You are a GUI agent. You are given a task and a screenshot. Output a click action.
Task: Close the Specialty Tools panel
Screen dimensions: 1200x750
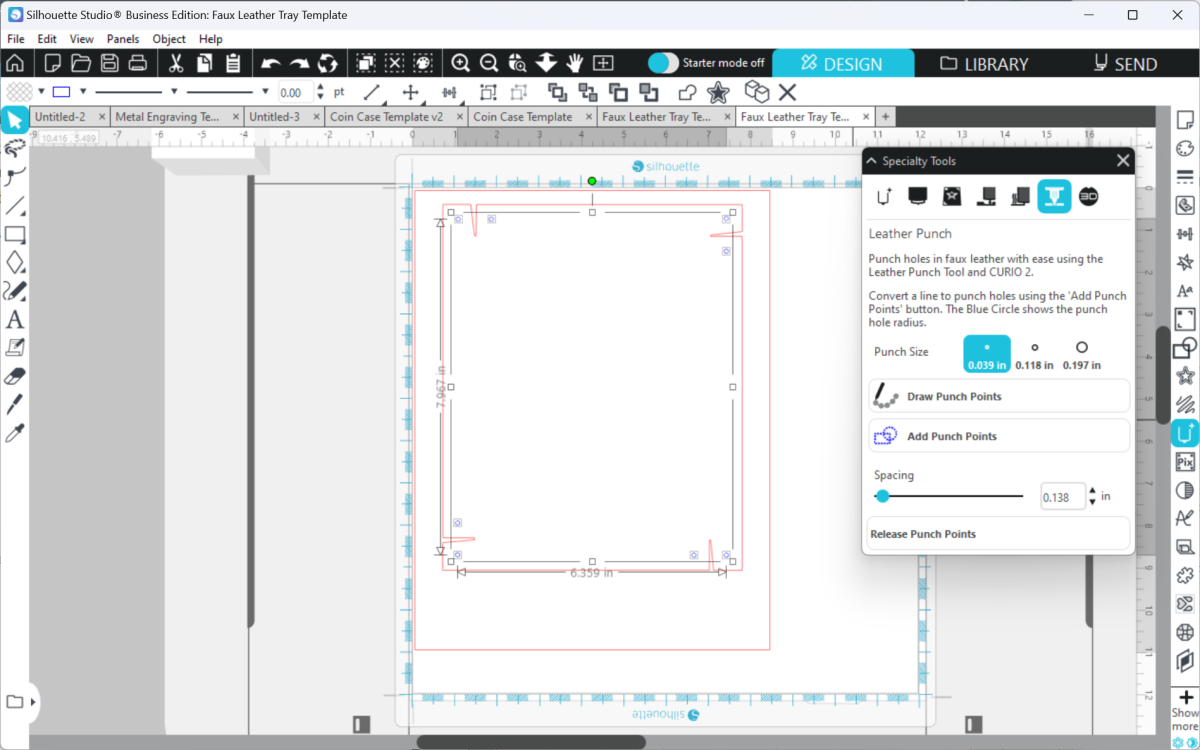click(x=1123, y=161)
